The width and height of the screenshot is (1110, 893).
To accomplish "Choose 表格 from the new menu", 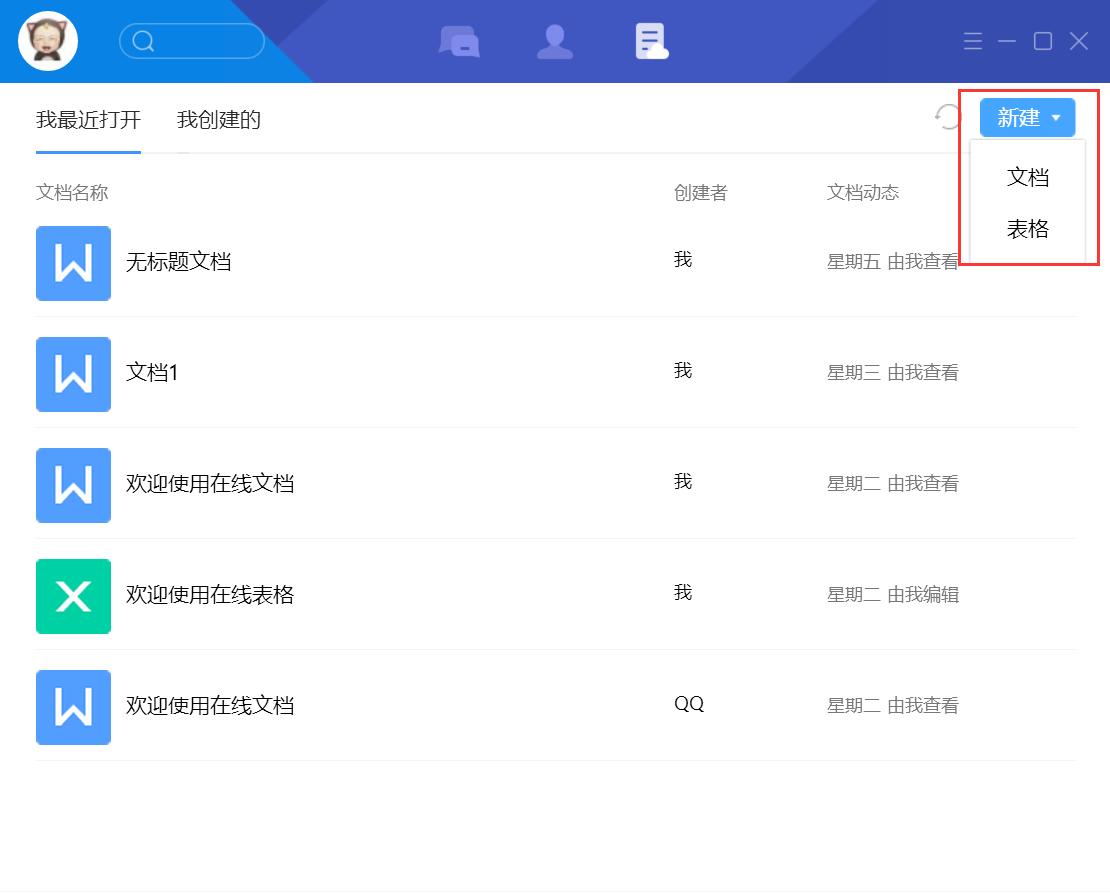I will tap(1027, 229).
